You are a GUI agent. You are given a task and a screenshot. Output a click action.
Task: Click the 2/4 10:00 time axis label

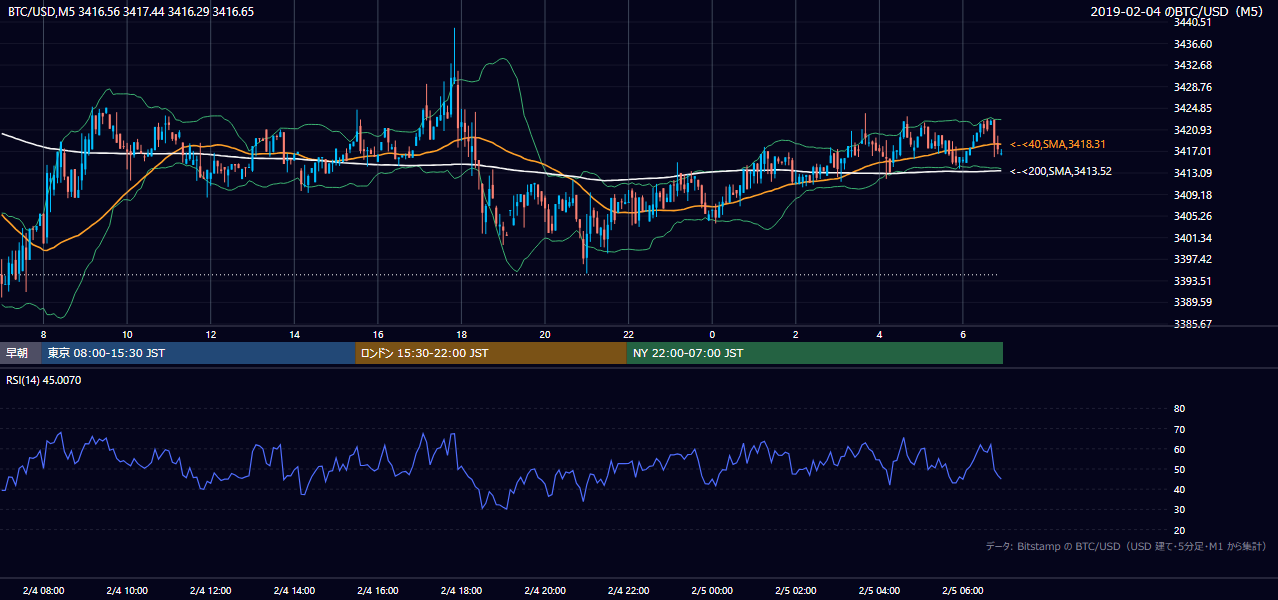[127, 590]
